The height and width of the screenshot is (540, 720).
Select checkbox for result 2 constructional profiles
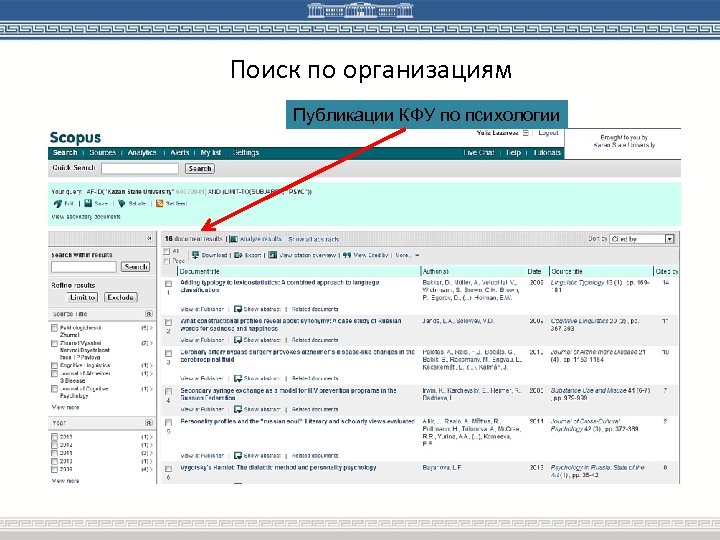coord(169,322)
